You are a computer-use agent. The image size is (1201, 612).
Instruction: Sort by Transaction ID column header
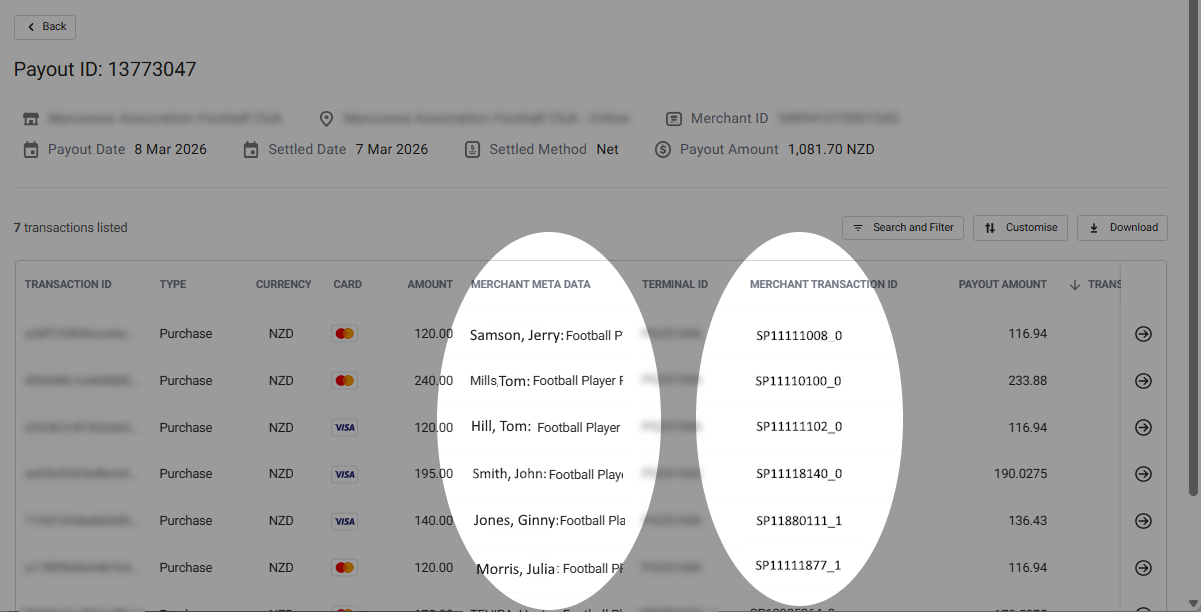(68, 284)
